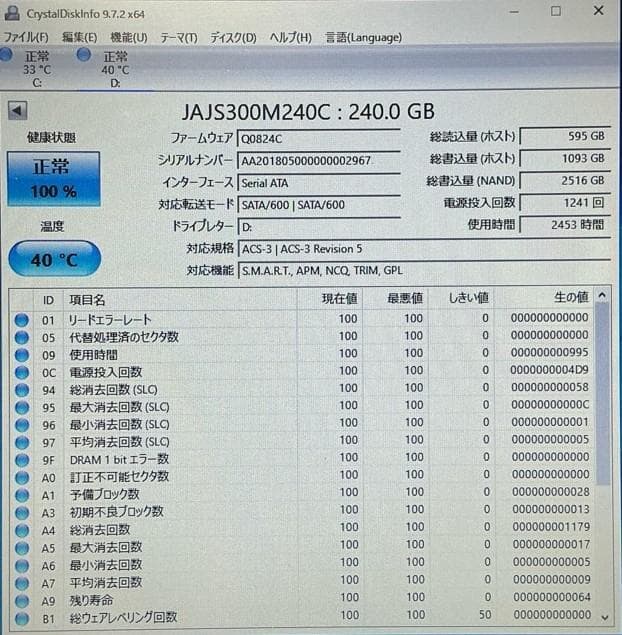Click the 現在値 column header
This screenshot has height=635, width=622.
click(x=329, y=300)
